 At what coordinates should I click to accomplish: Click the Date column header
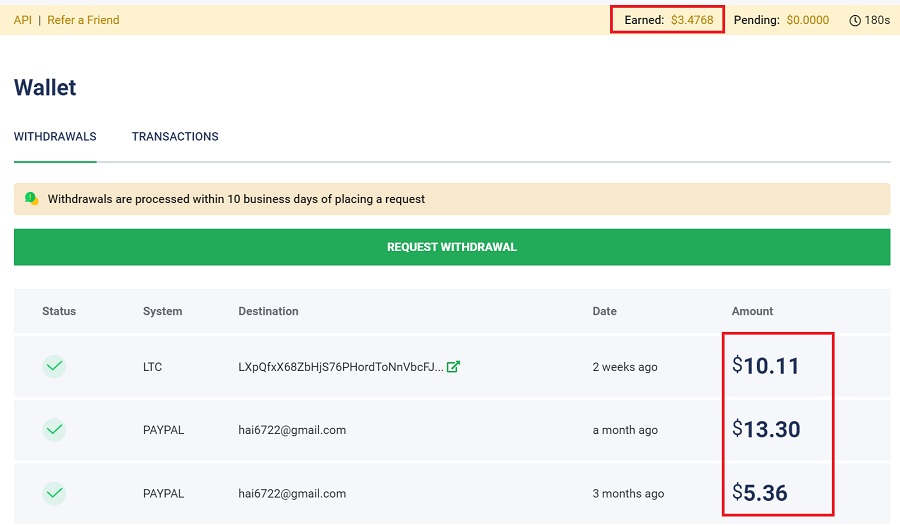click(x=604, y=311)
